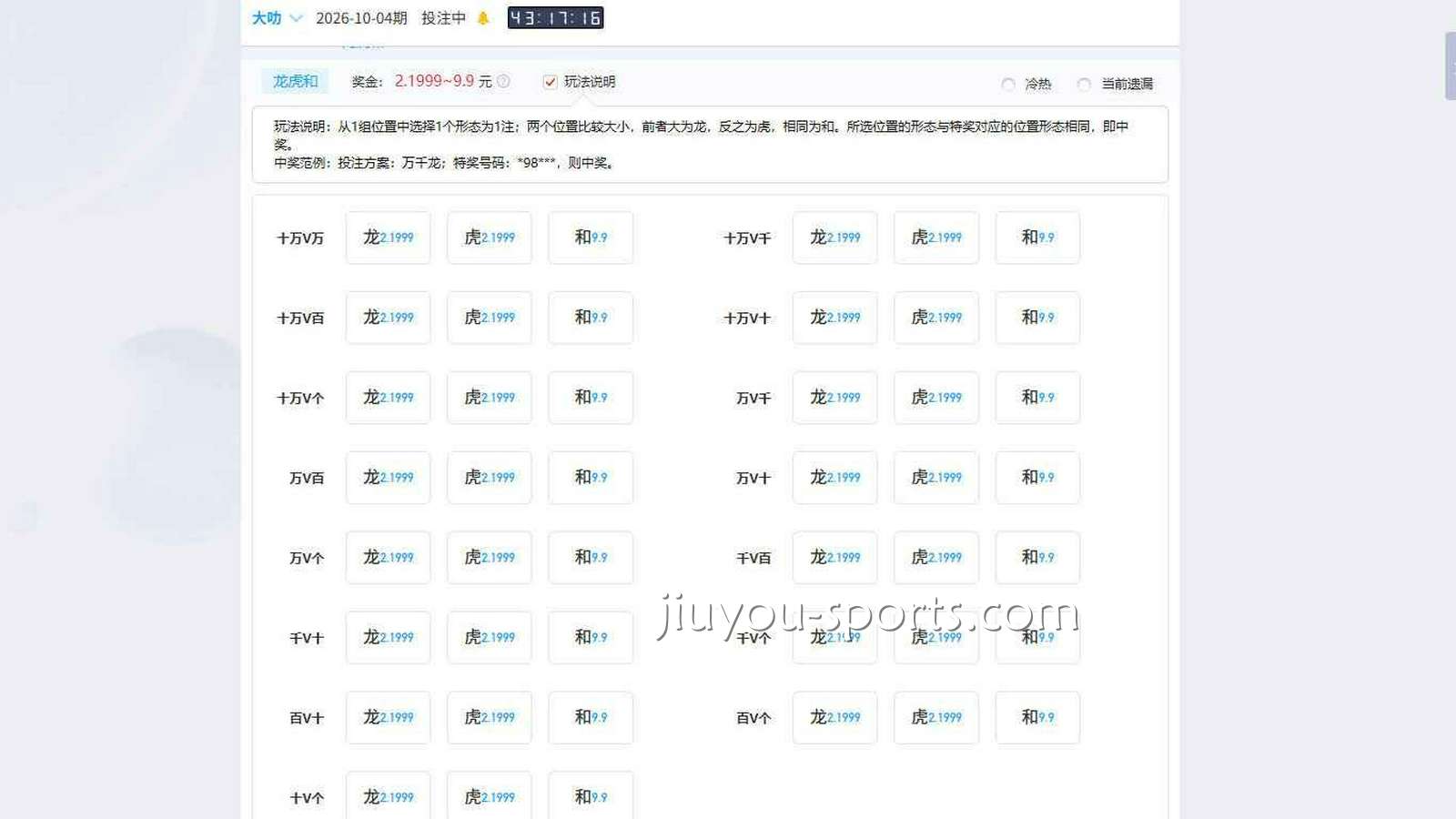Screen dimensions: 1456x819
Task: Bet 虎 for 千V百
Action: (x=936, y=558)
